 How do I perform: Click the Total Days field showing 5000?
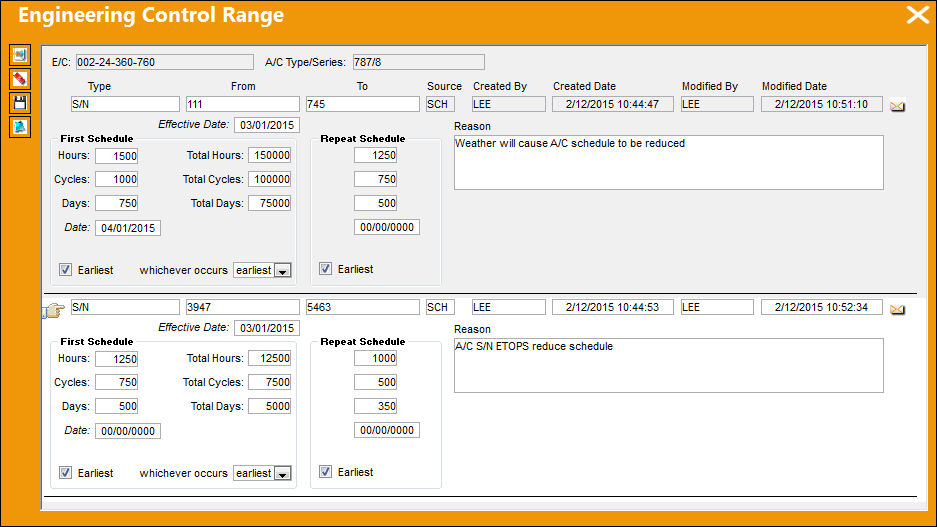pos(270,406)
